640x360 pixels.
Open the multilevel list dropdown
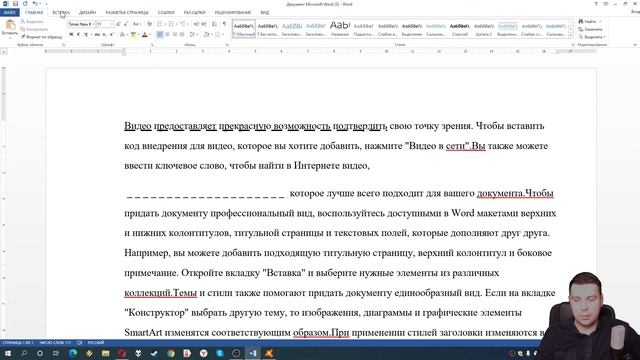[188, 24]
